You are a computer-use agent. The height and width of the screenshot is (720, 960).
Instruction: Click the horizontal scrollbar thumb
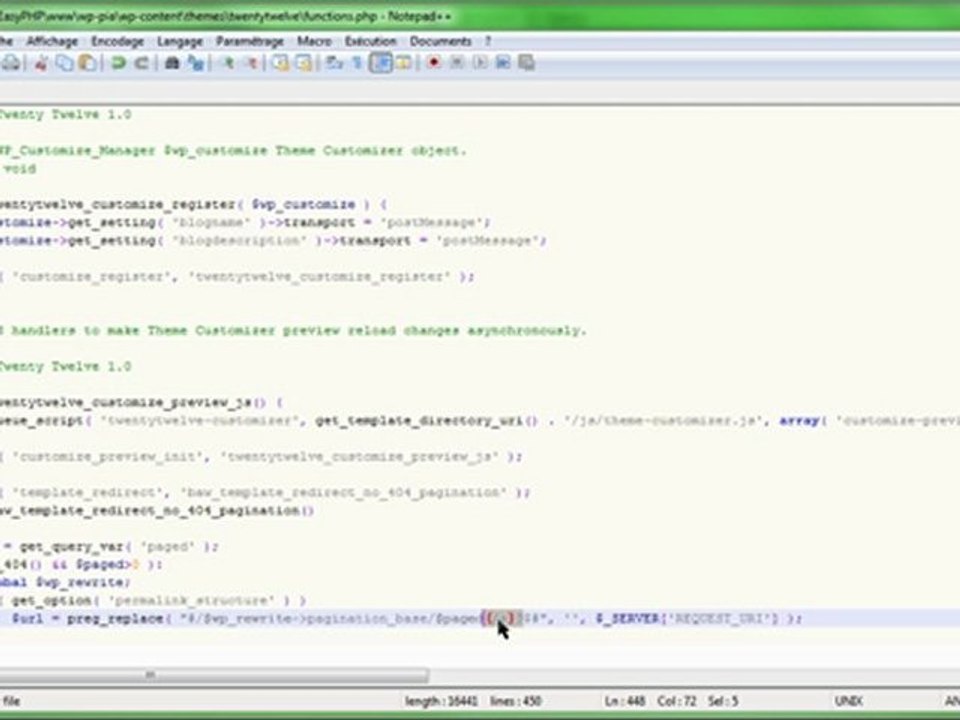coord(214,675)
